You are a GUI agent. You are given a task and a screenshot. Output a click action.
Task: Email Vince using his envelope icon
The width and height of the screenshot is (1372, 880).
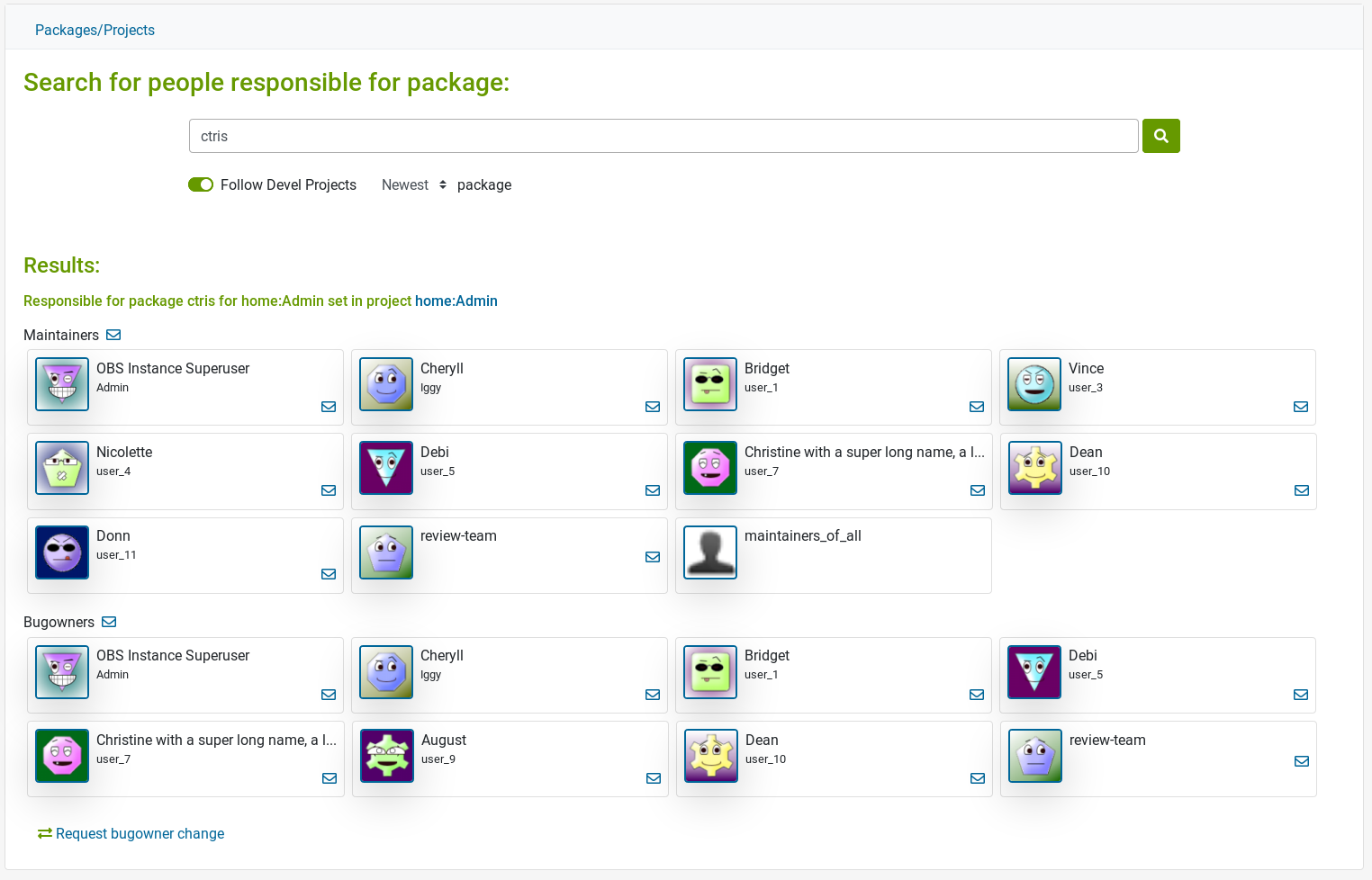[x=1300, y=407]
